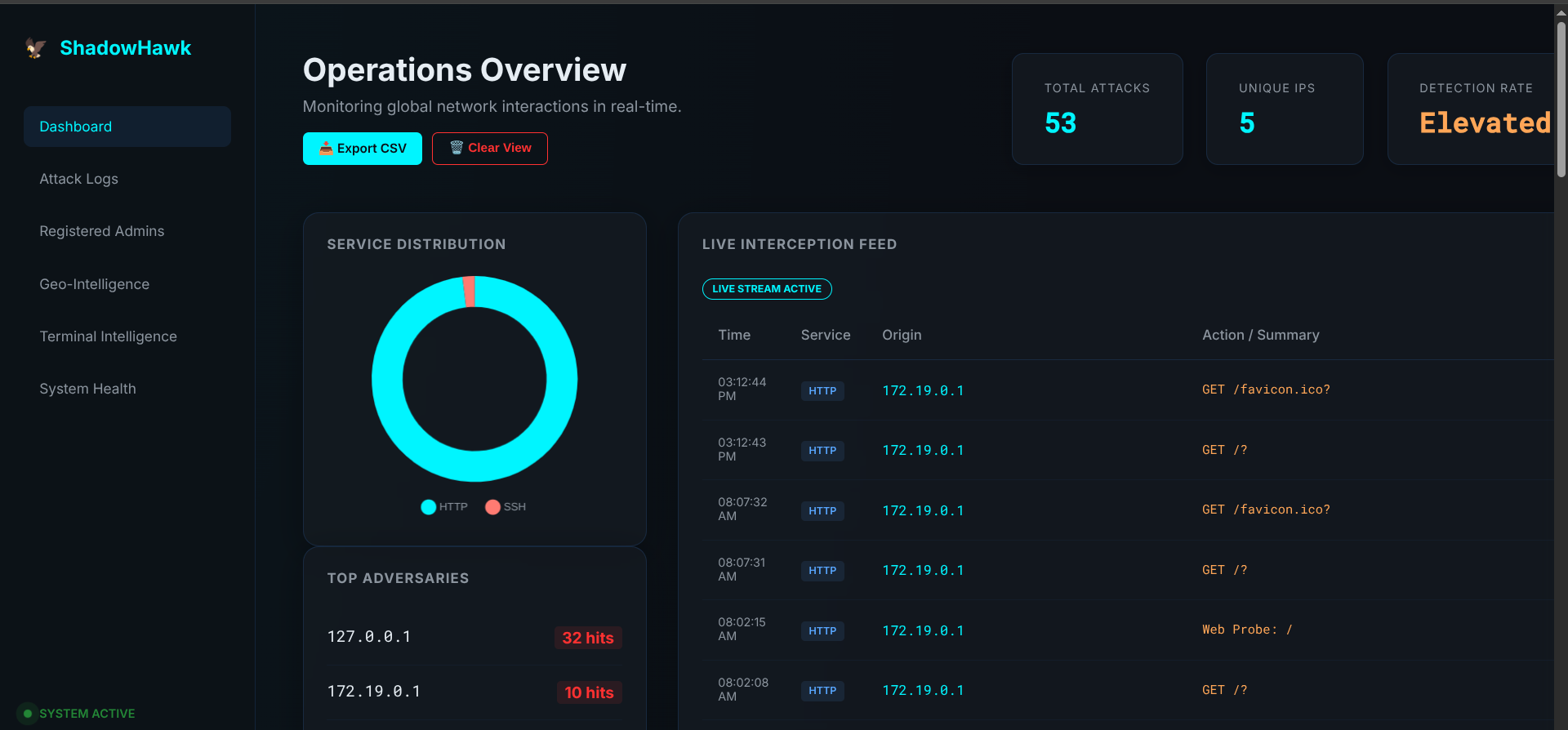Click the Live Stream Active badge
1568x730 pixels.
[x=767, y=289]
